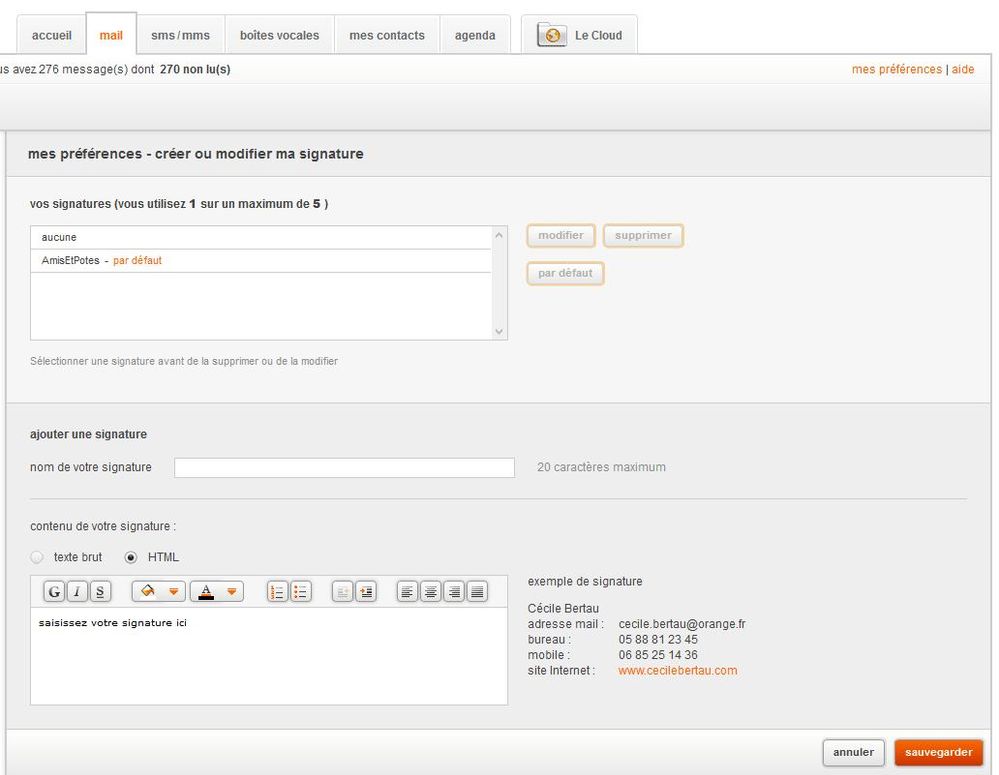Select the HTML radio option
Image resolution: width=999 pixels, height=775 pixels.
131,557
